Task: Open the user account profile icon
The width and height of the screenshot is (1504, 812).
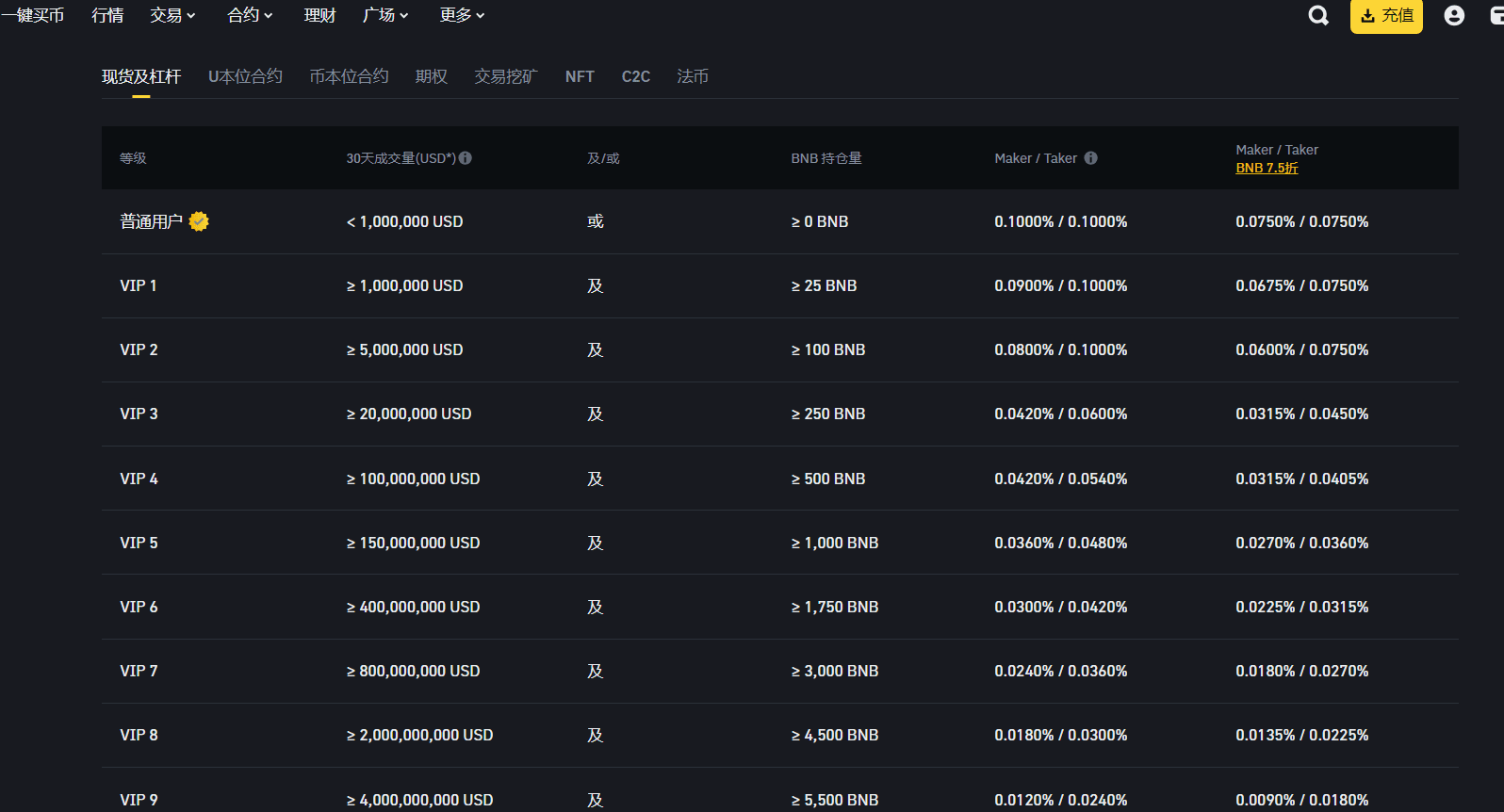Action: point(1454,15)
